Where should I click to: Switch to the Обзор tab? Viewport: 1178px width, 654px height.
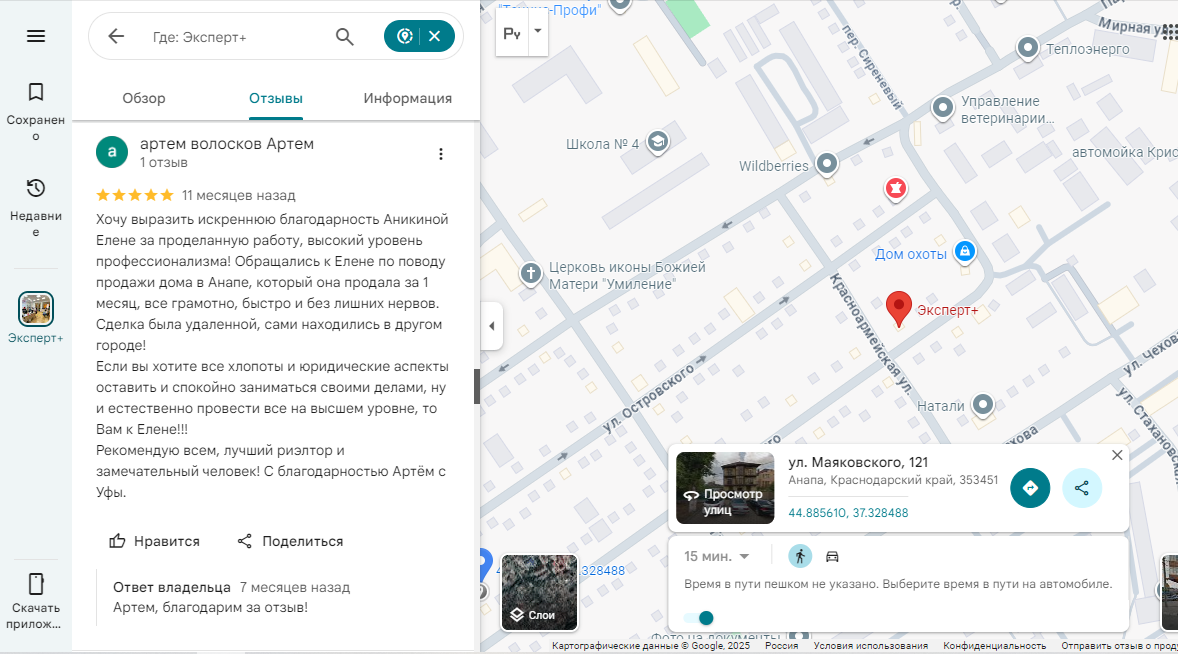point(144,98)
